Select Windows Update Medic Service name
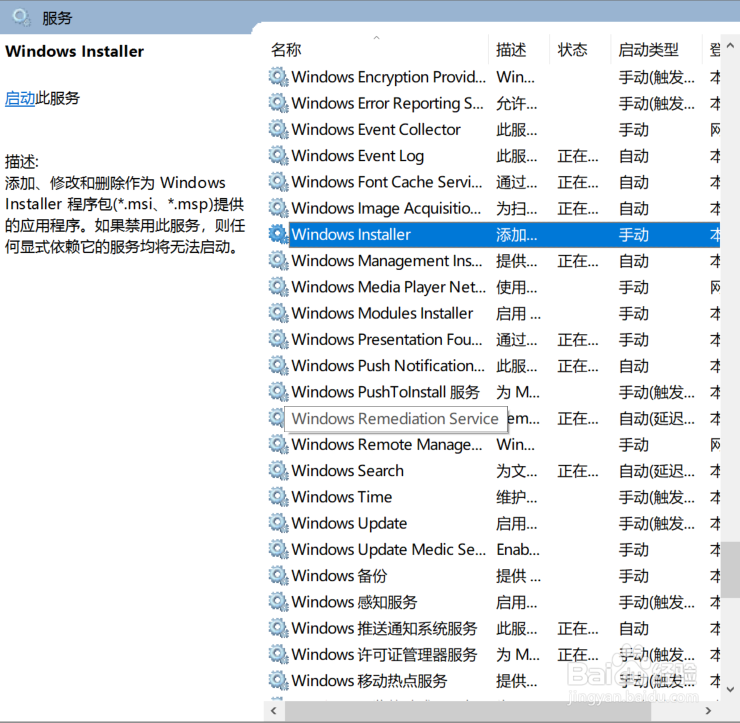The image size is (740, 723). tap(388, 550)
